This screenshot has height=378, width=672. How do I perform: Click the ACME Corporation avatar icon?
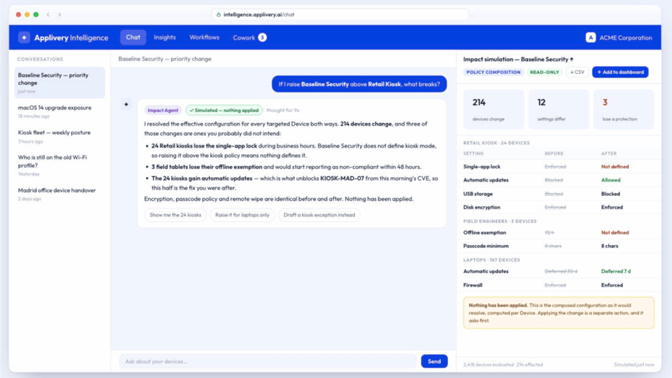point(591,38)
